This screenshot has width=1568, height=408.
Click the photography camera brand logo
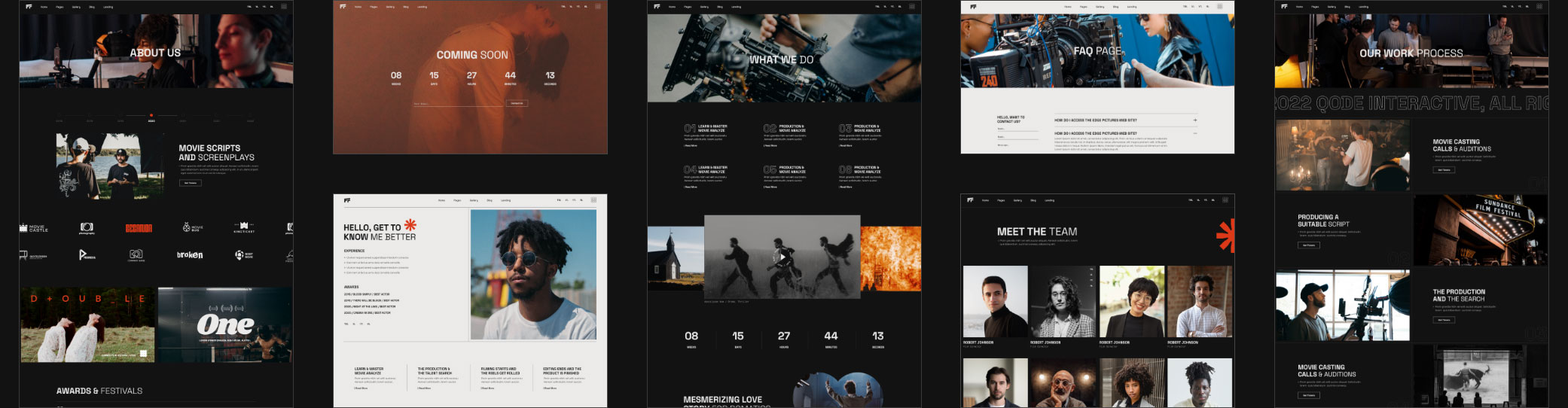(87, 227)
